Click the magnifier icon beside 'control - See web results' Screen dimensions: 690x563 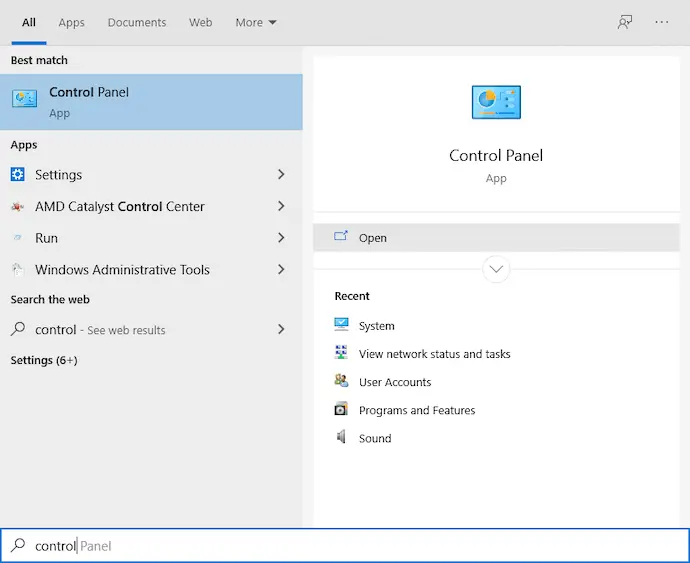(x=18, y=329)
